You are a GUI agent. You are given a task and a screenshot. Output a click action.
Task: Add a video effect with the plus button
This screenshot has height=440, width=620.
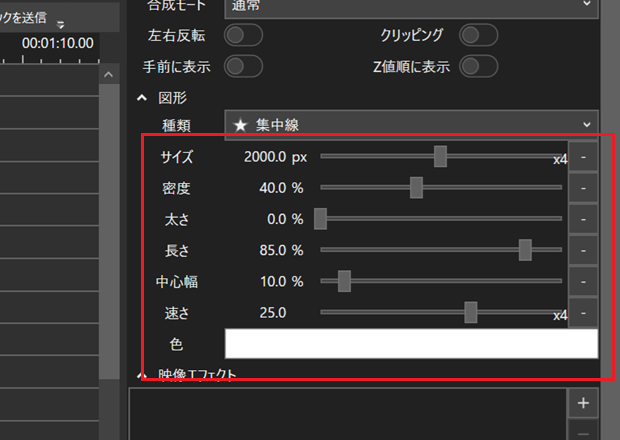coord(583,403)
